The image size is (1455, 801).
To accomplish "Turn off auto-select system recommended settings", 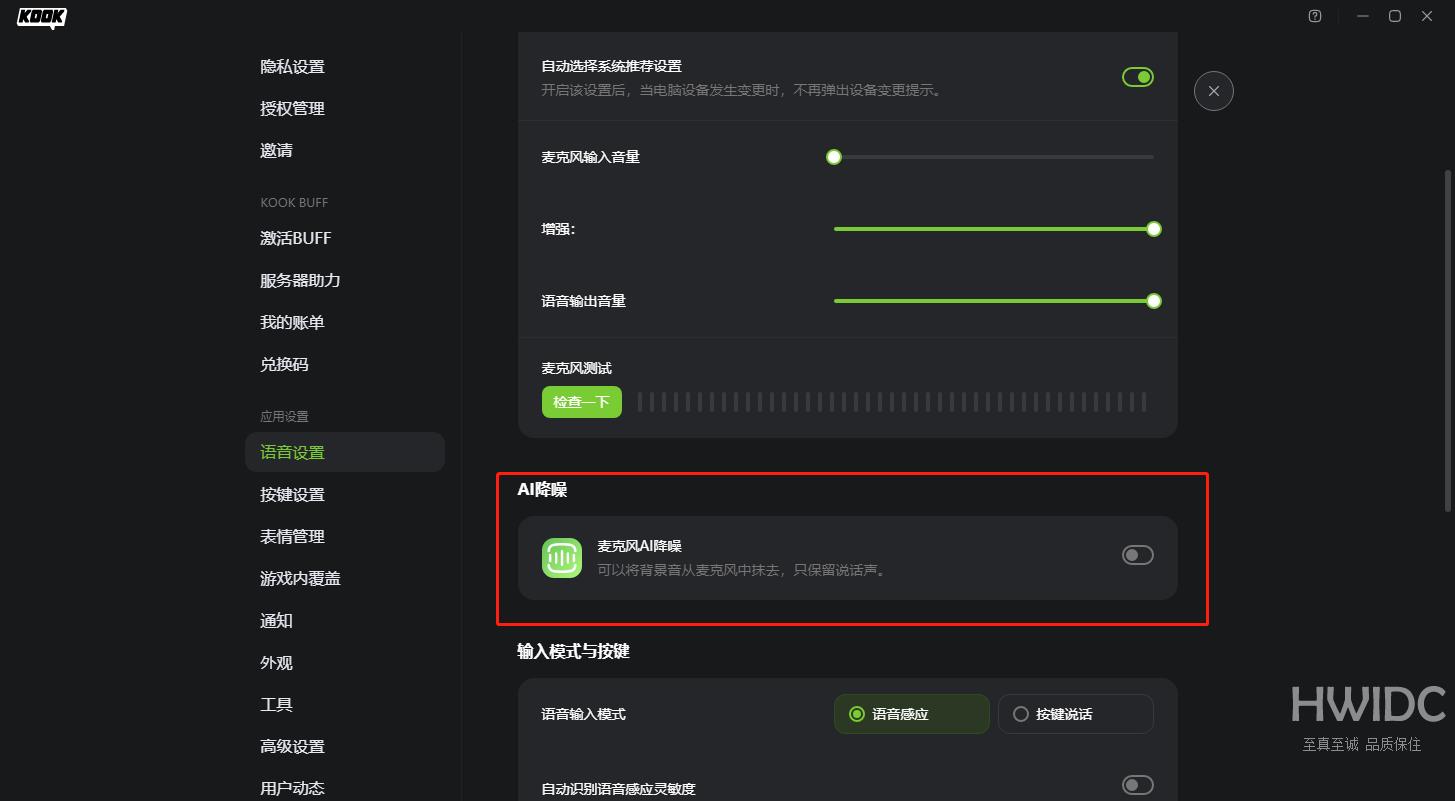I will click(x=1138, y=77).
